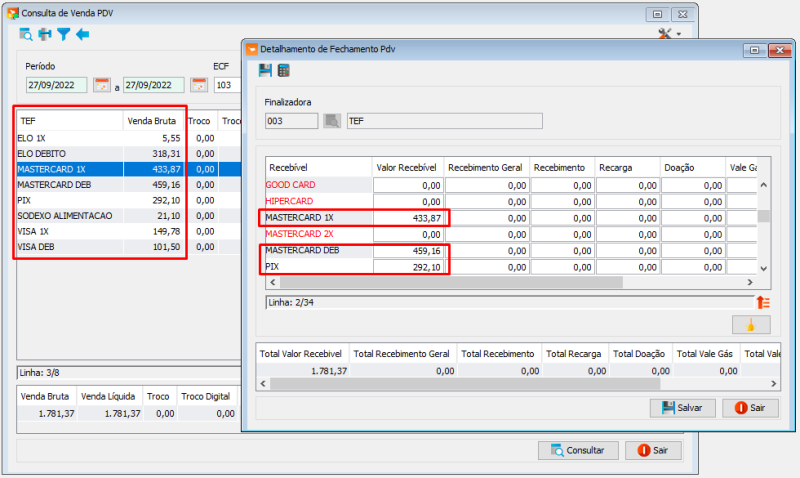Click the Linha: 3/8 status field
The width and height of the screenshot is (800, 478).
coord(129,373)
